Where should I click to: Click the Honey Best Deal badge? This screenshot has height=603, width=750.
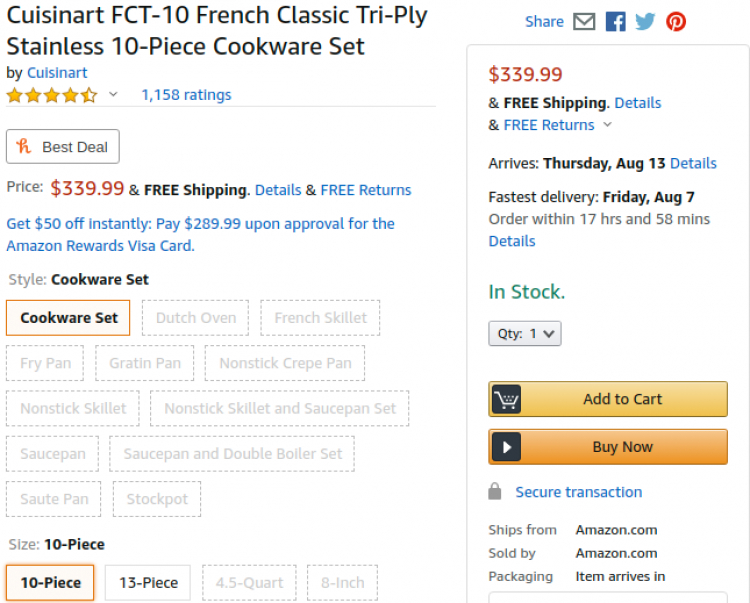(63, 146)
